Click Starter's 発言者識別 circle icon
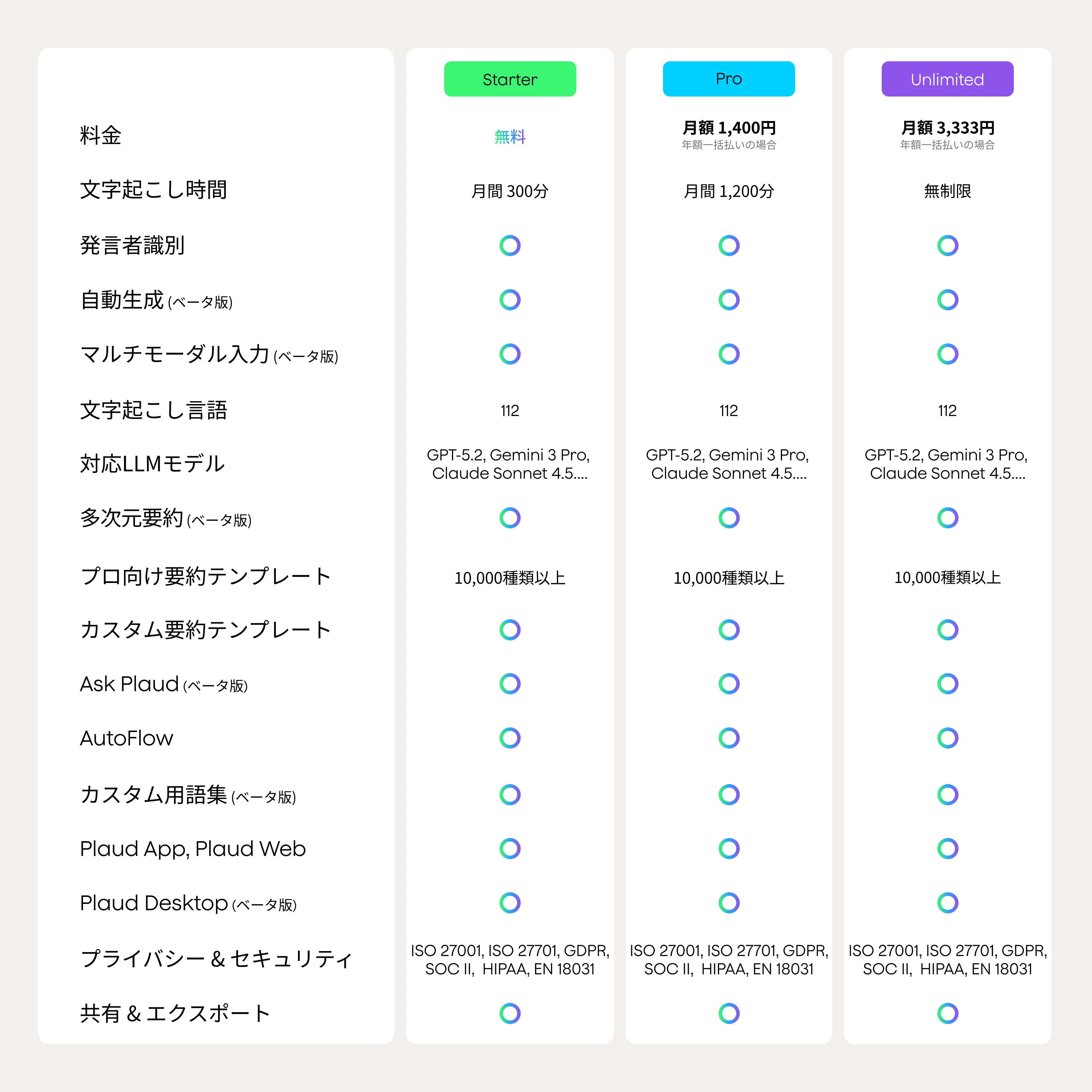Screen dimensions: 1092x1092 coord(510,245)
